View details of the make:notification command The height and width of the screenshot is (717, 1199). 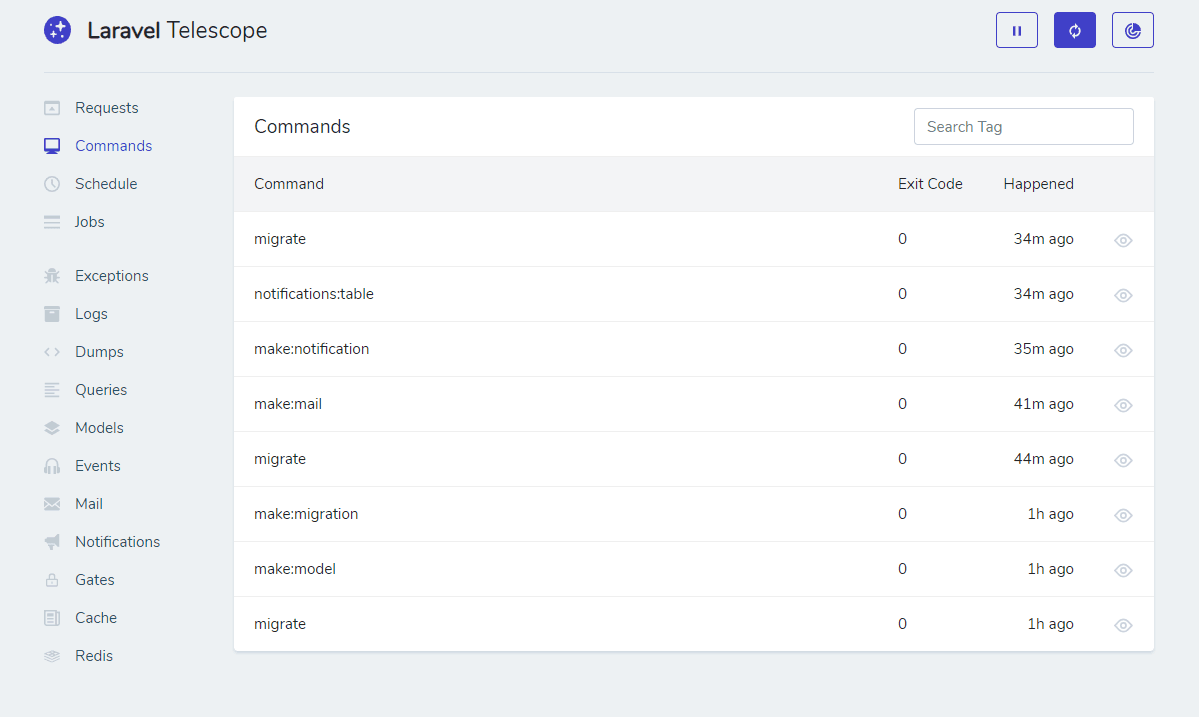[1123, 350]
